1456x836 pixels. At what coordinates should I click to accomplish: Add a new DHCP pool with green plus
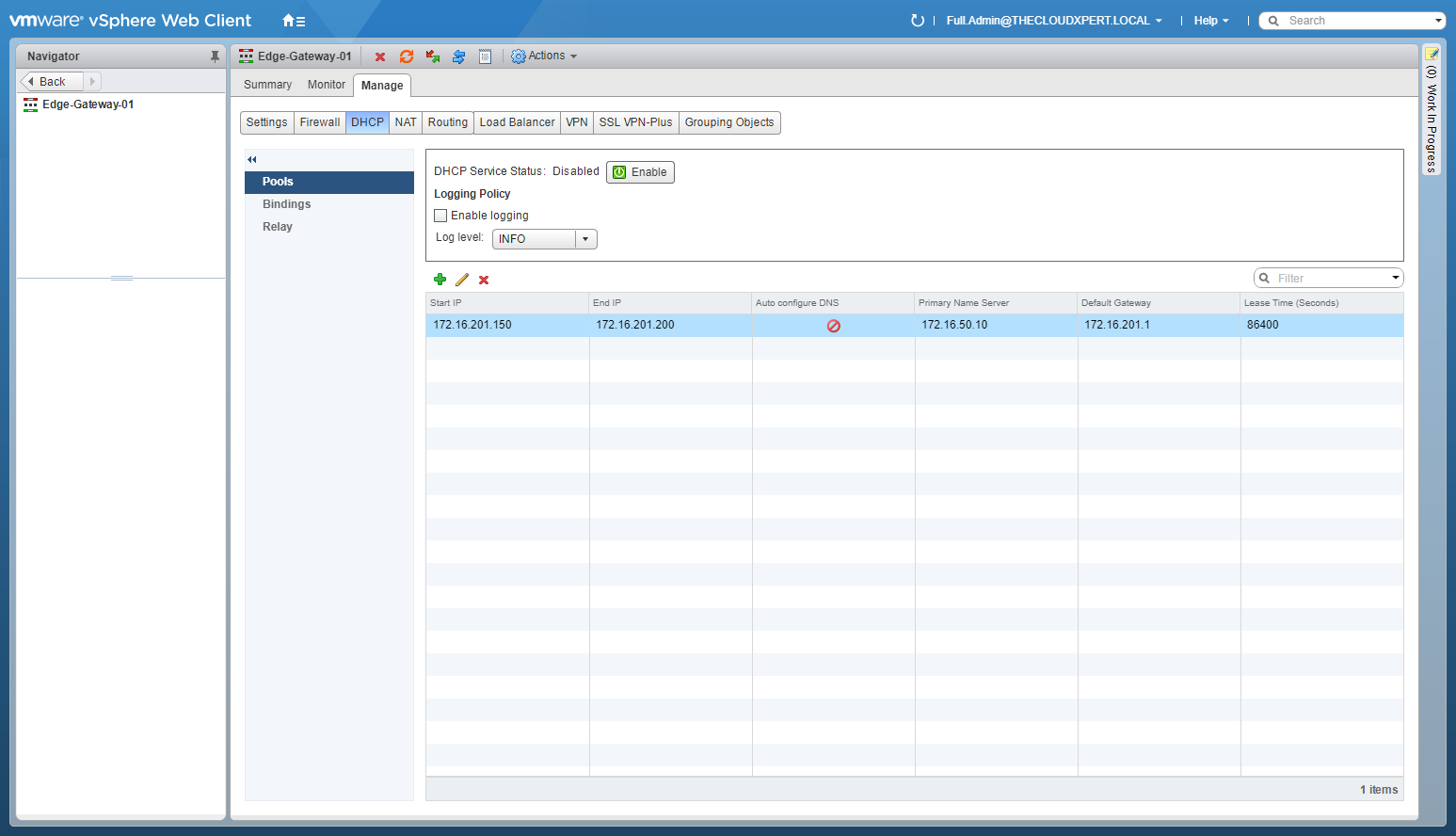click(440, 280)
